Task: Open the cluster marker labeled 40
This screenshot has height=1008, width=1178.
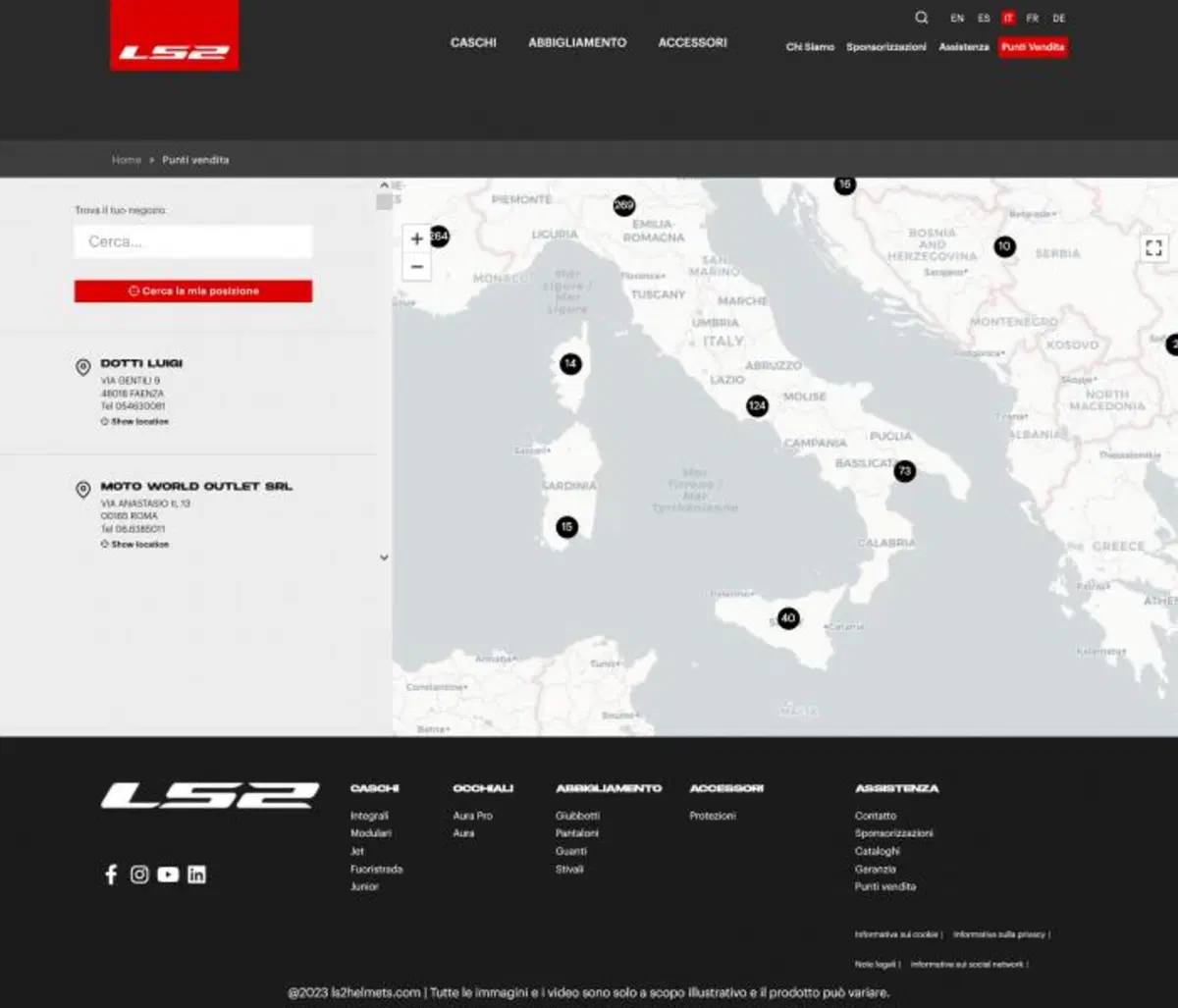Action: click(787, 618)
